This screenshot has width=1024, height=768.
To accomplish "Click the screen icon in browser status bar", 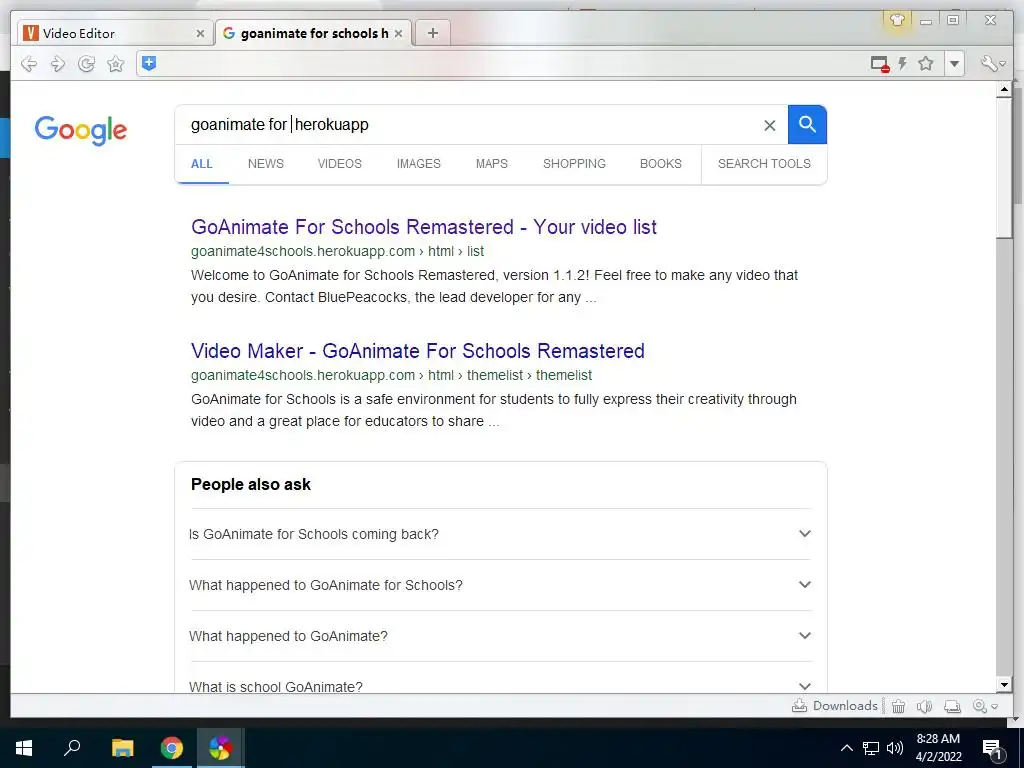I will pos(953,706).
